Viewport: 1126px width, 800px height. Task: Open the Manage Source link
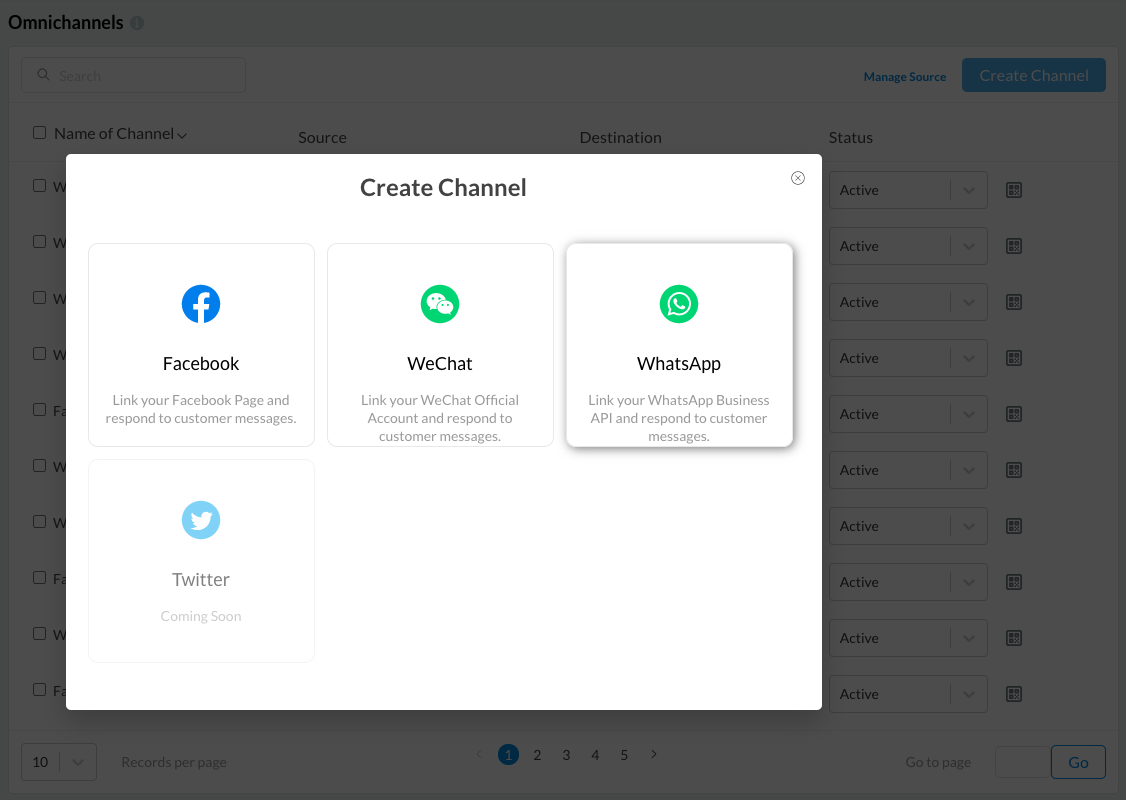(905, 77)
